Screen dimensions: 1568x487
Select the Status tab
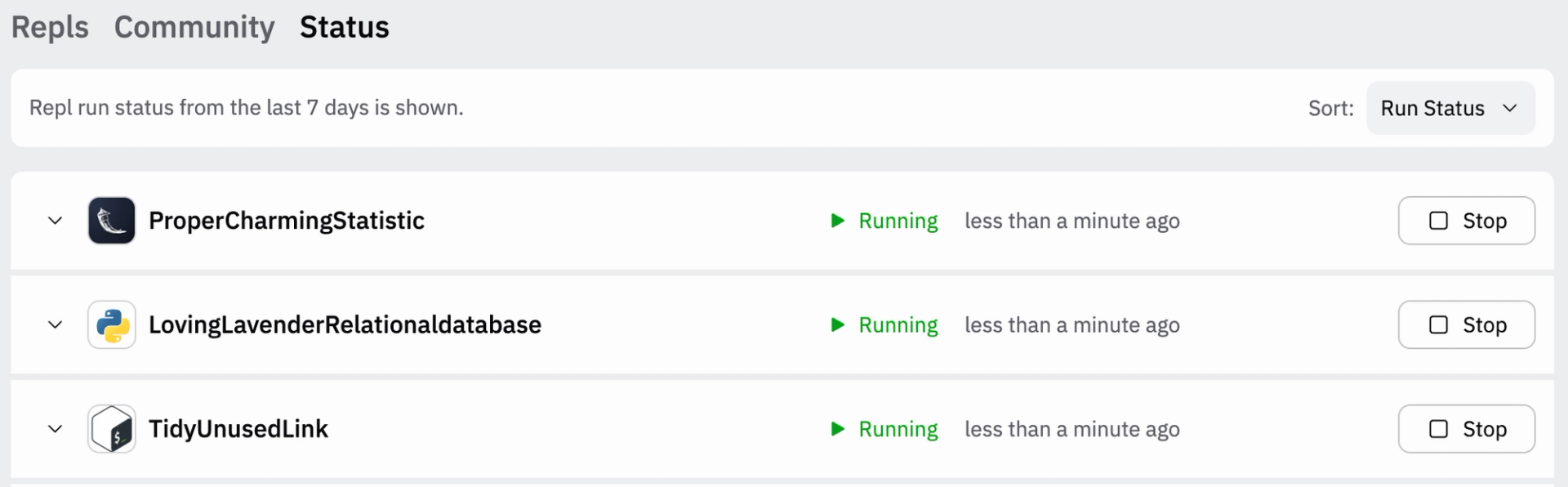tap(344, 27)
